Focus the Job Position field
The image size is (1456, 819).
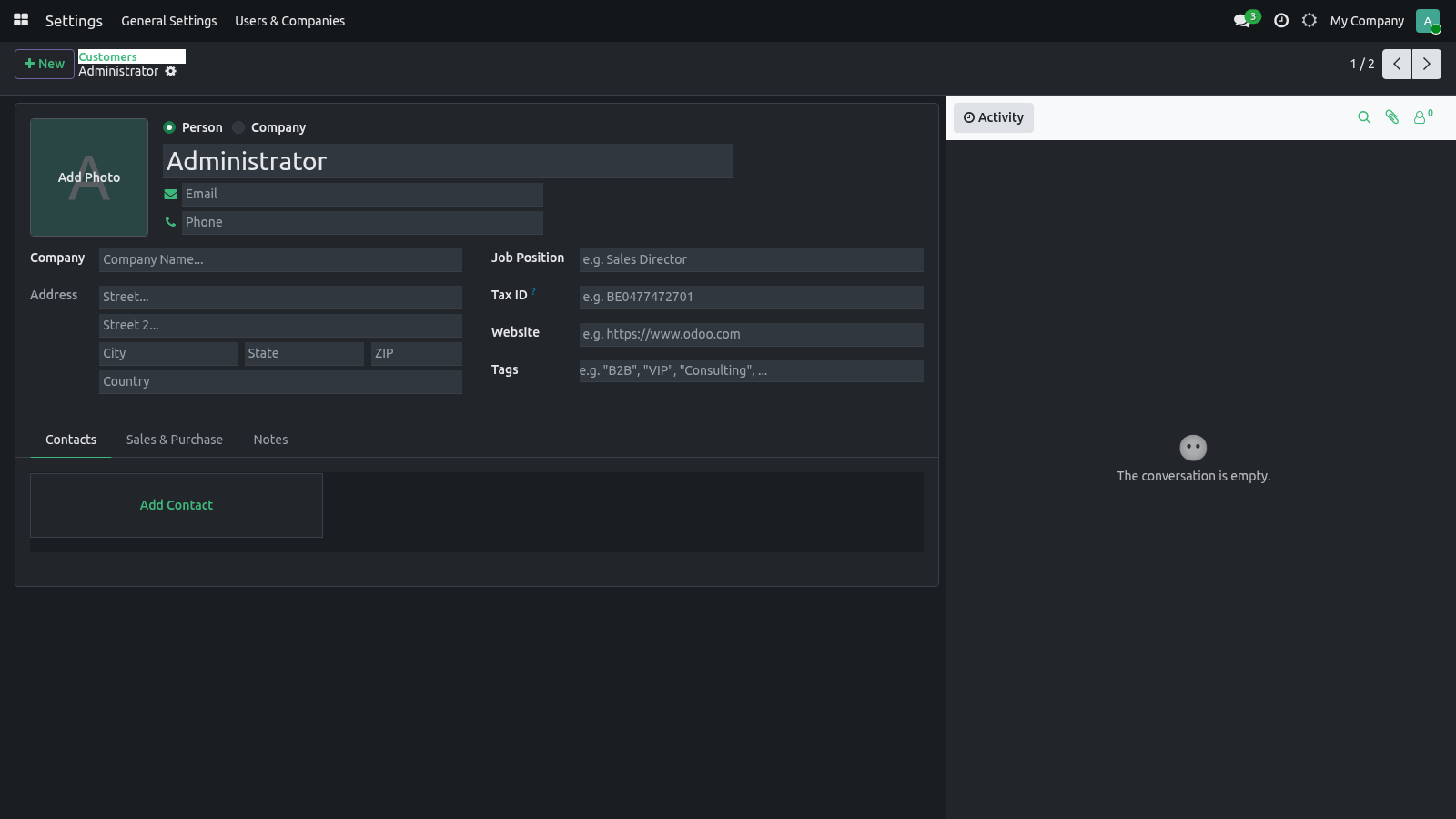(x=751, y=260)
